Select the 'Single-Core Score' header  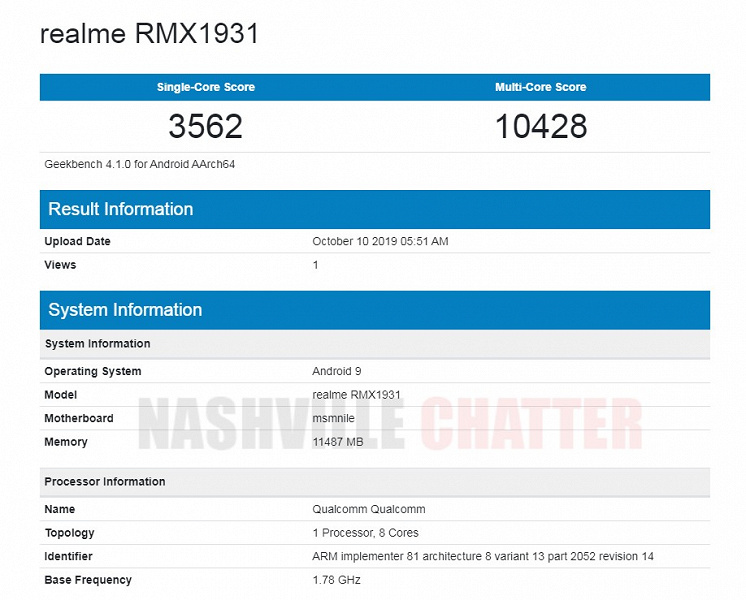point(206,87)
